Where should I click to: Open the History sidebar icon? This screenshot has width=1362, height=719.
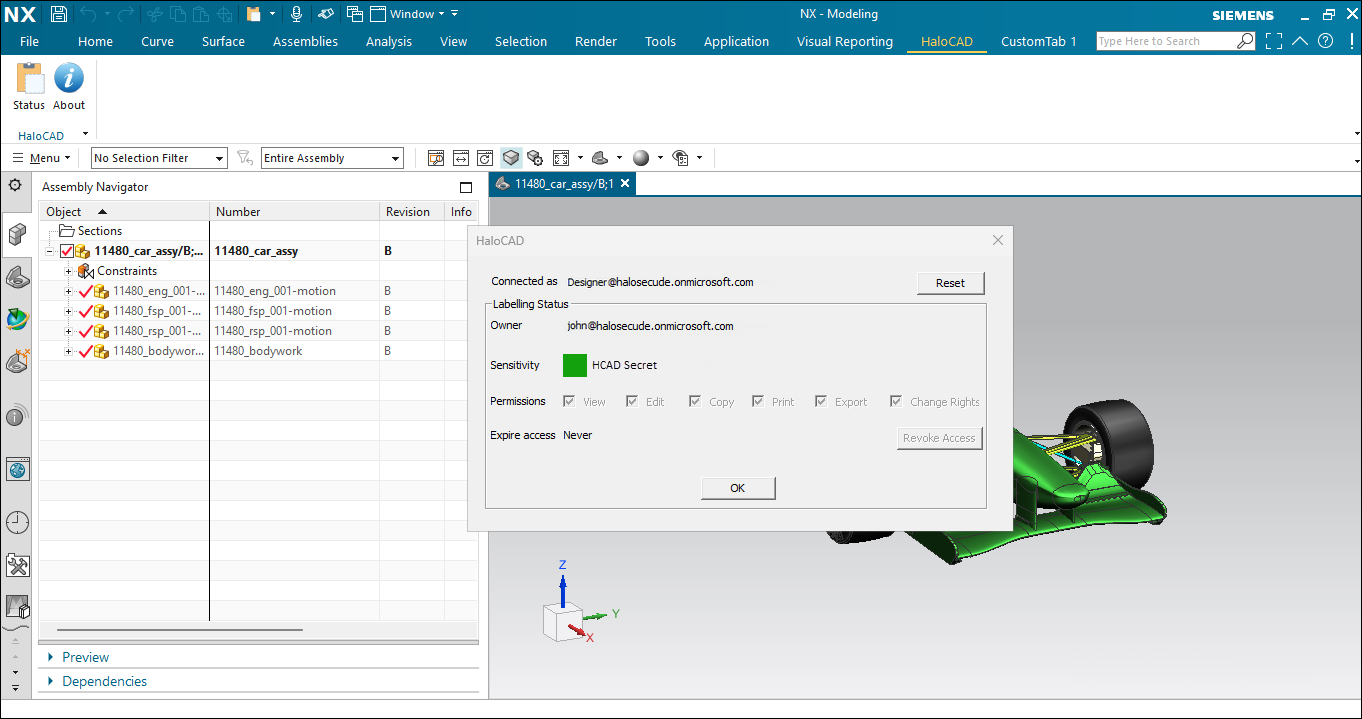(16, 521)
